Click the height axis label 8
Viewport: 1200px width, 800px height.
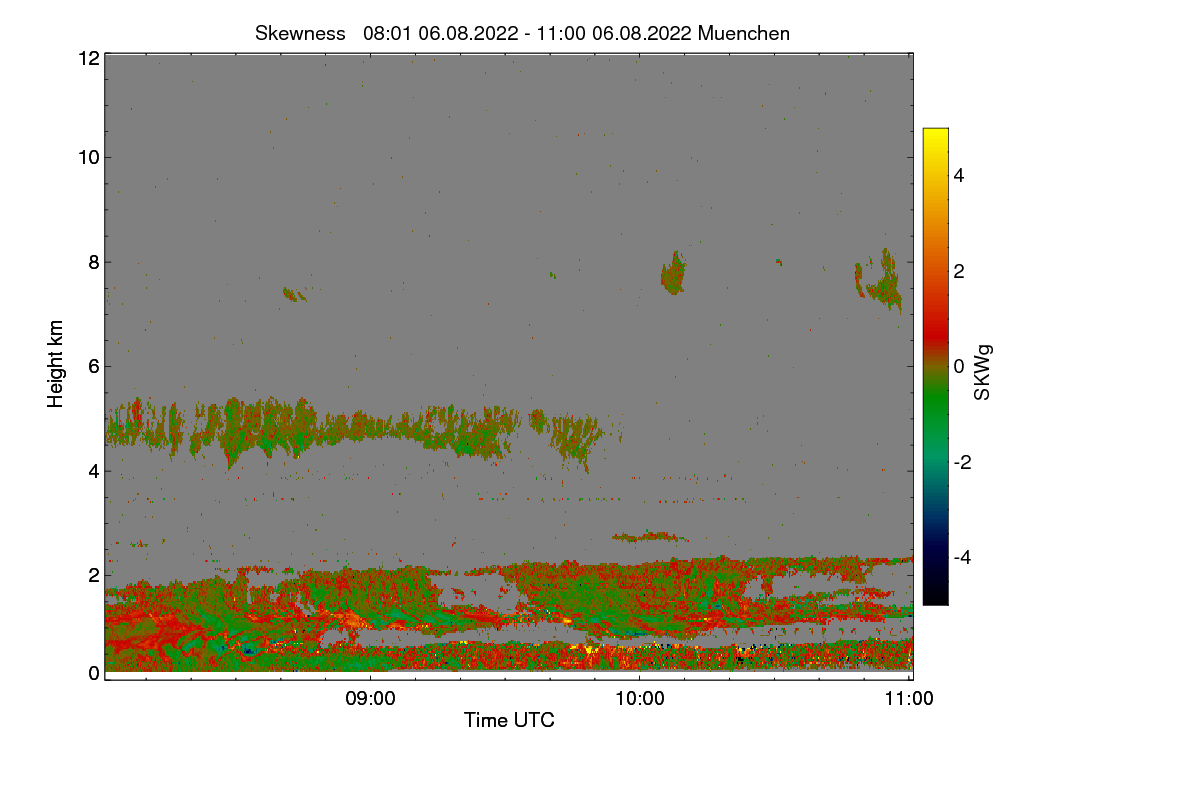pyautogui.click(x=93, y=262)
